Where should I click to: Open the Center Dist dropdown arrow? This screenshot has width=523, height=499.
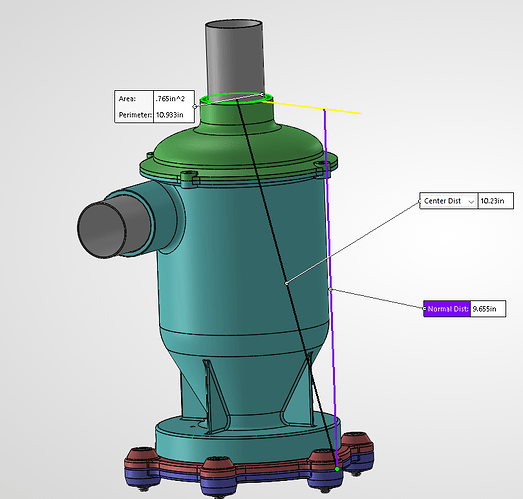click(471, 202)
